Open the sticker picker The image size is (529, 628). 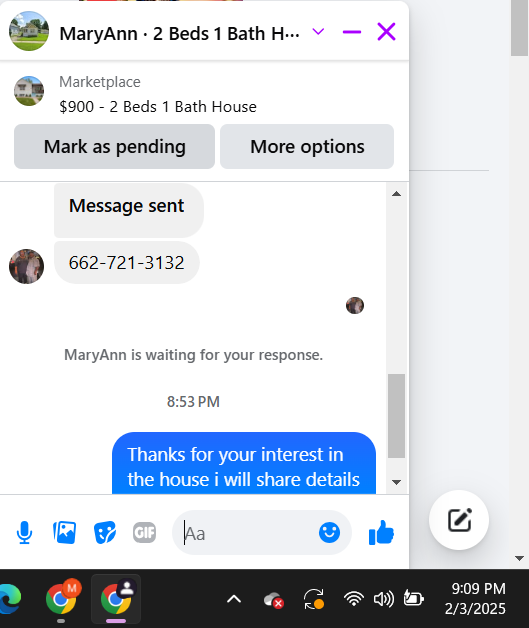coord(105,533)
